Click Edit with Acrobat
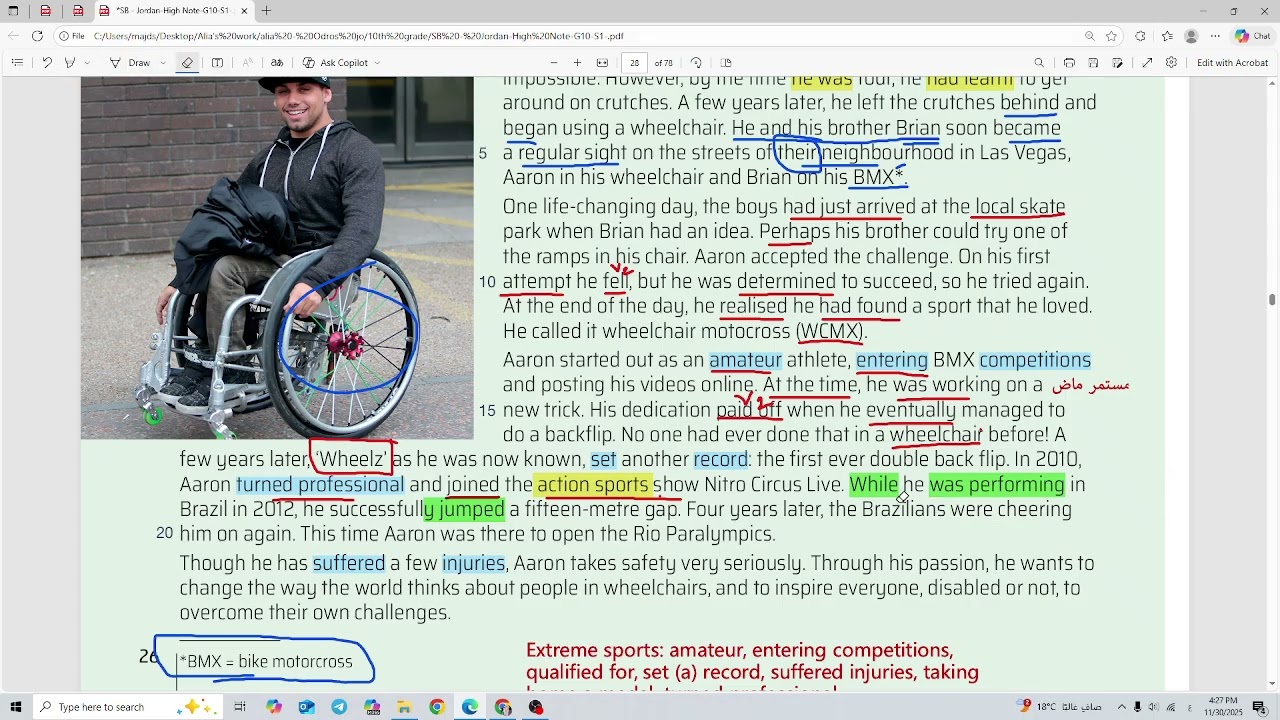 click(x=1232, y=62)
